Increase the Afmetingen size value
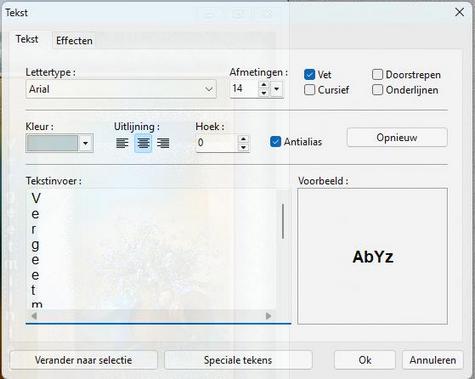475x379 pixels. 264,85
